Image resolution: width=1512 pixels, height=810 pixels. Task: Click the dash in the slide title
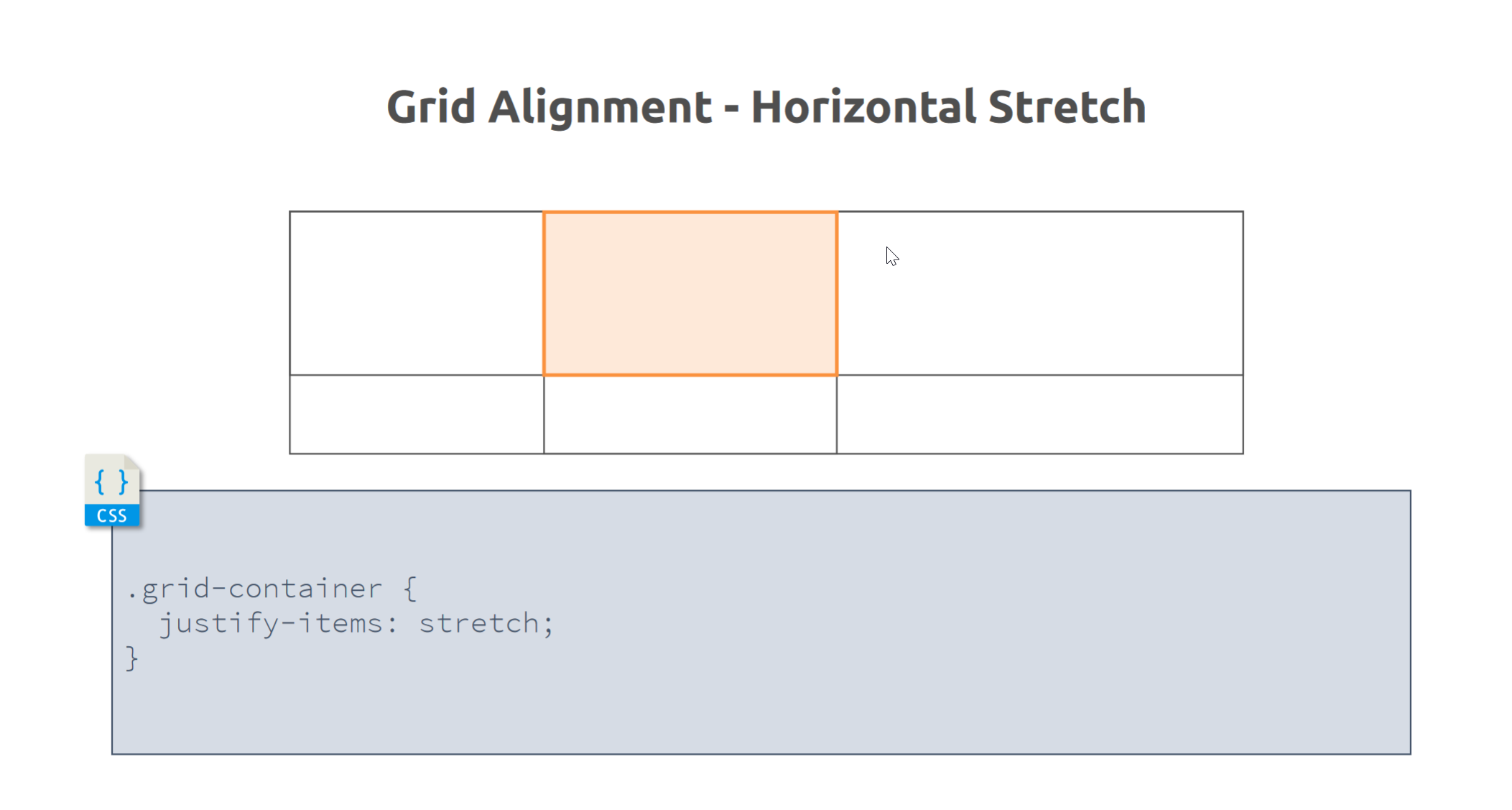(x=731, y=109)
